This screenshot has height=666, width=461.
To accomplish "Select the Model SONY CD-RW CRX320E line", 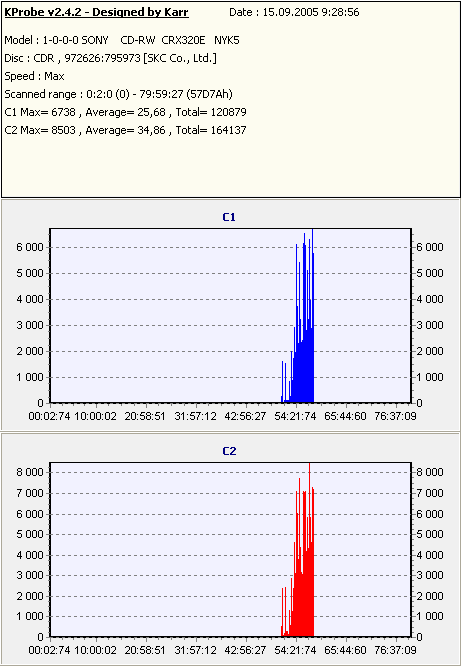I will (x=122, y=40).
